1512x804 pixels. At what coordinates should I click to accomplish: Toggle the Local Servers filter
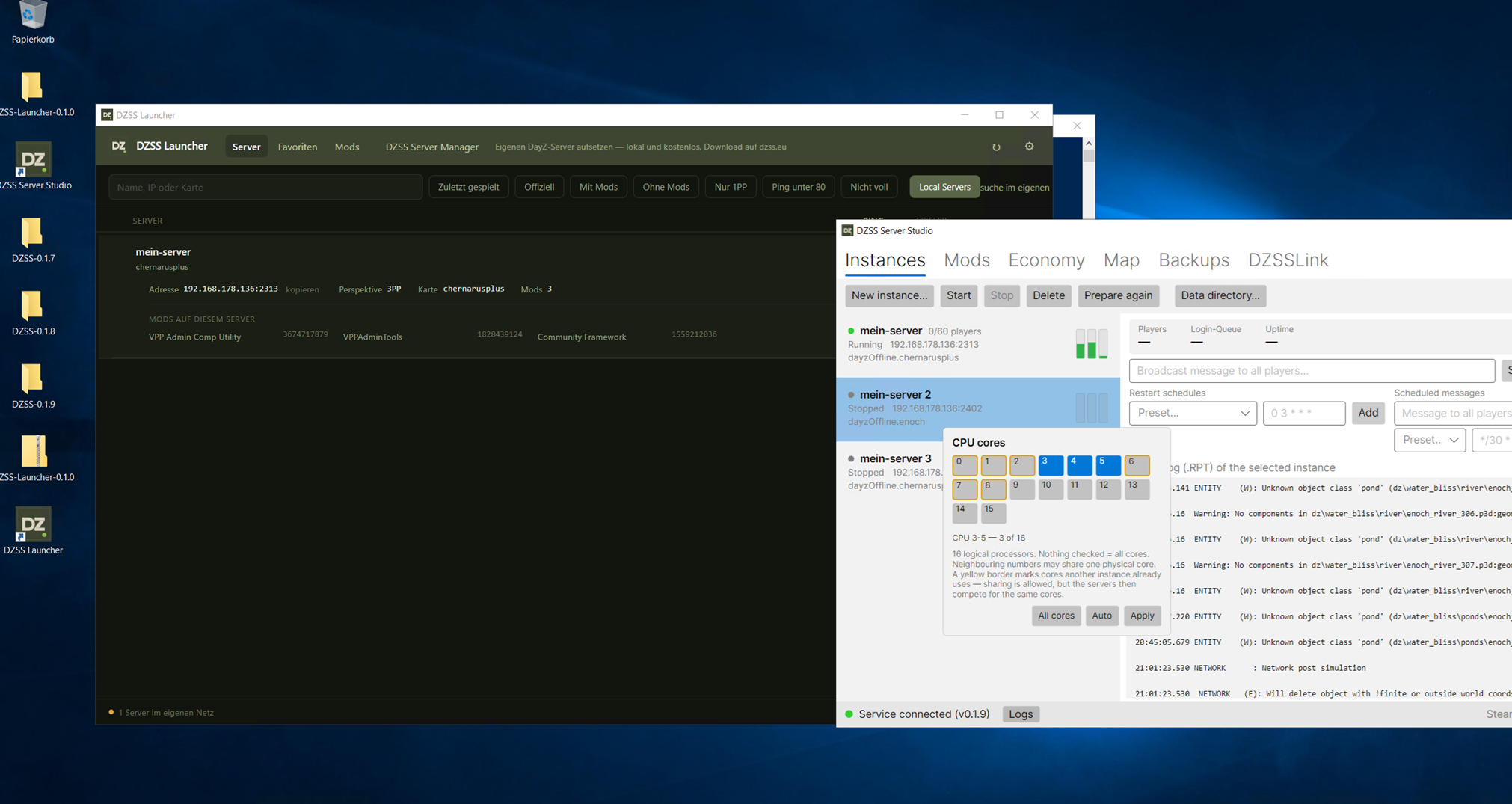tap(944, 187)
